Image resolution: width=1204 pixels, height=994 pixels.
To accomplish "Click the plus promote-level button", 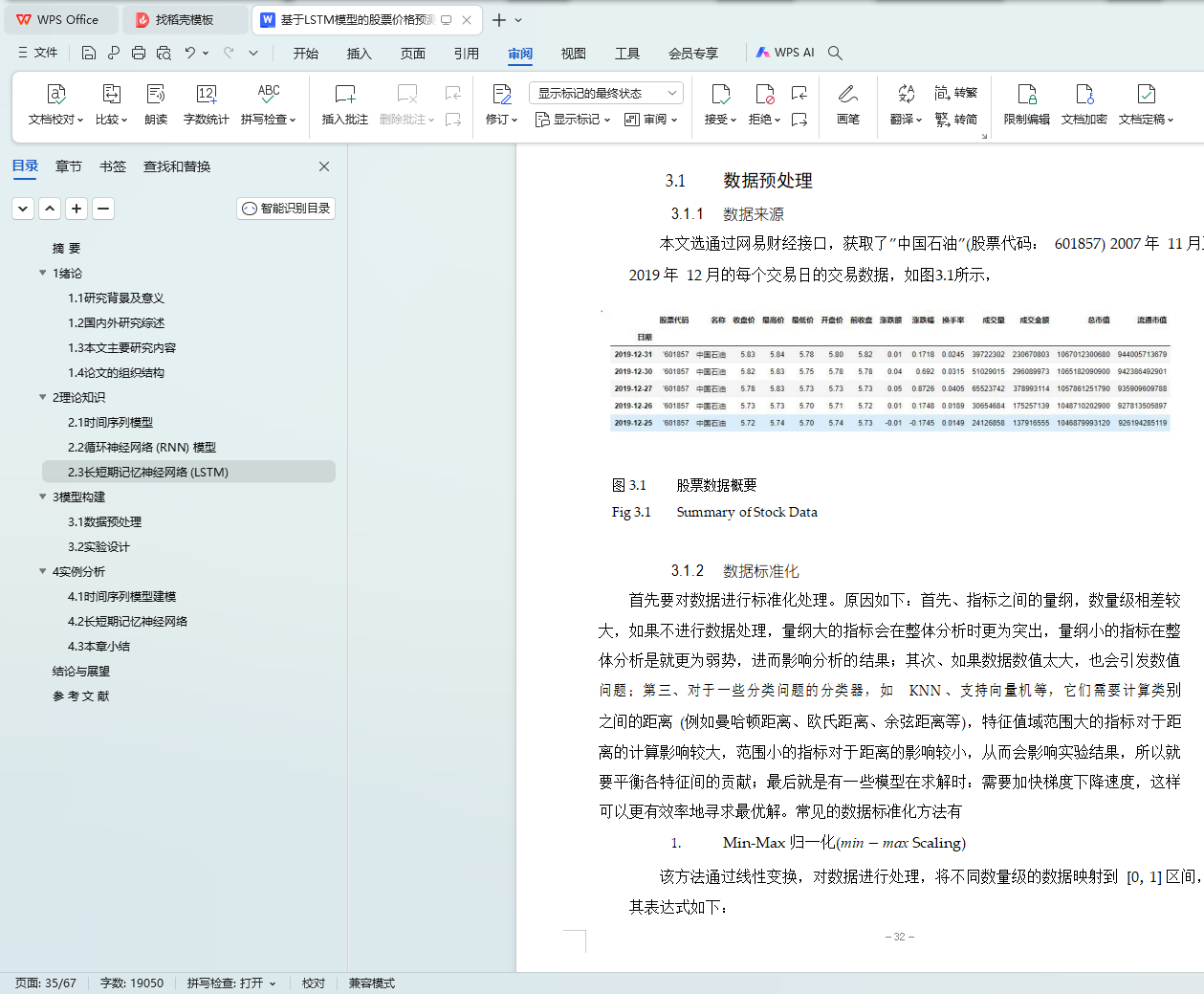I will (x=77, y=208).
